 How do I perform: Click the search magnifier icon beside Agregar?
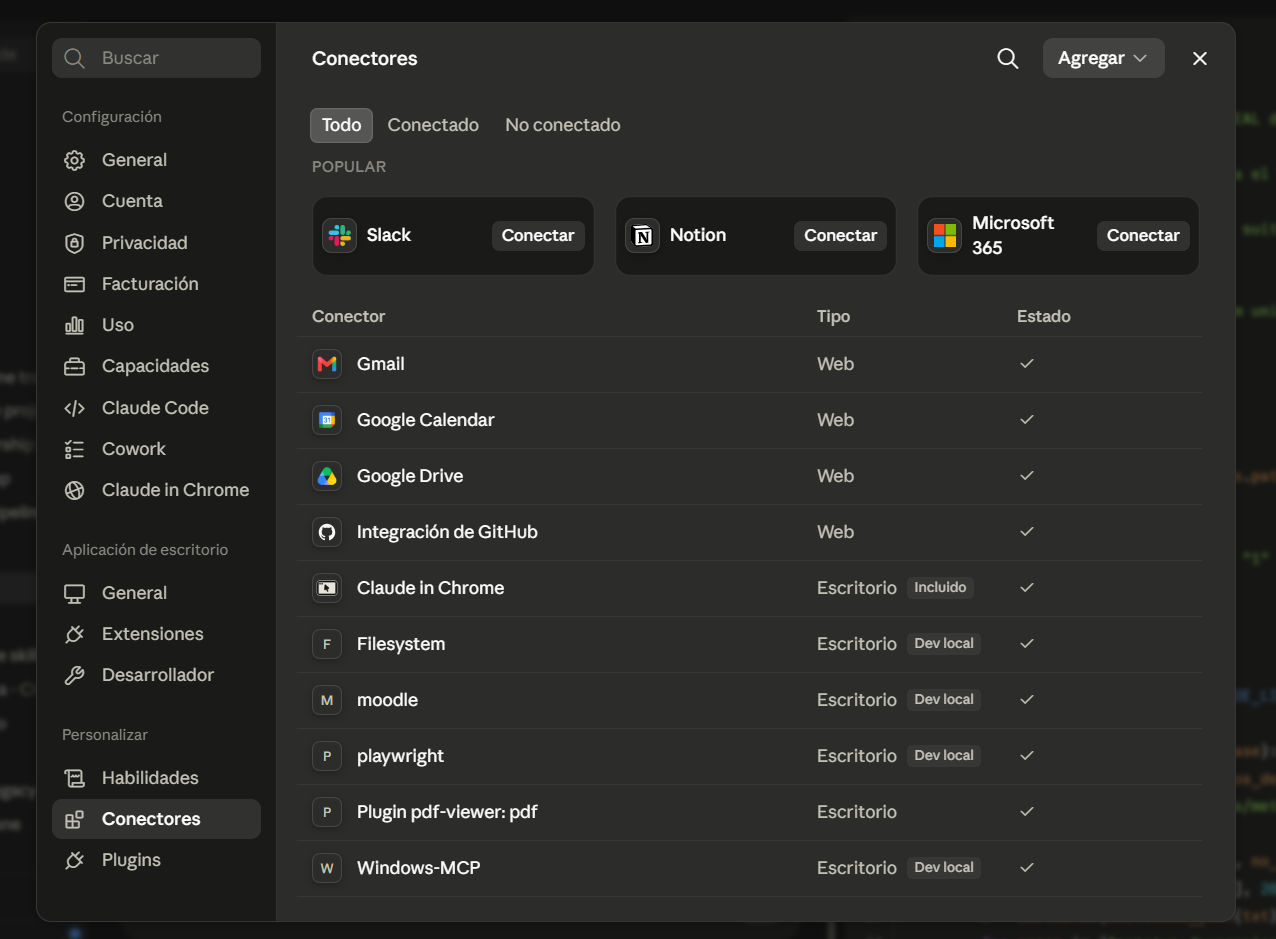pyautogui.click(x=1008, y=59)
